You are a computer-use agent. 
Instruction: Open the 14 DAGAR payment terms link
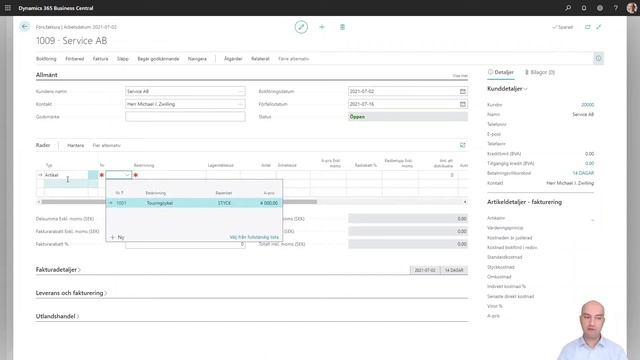(583, 173)
